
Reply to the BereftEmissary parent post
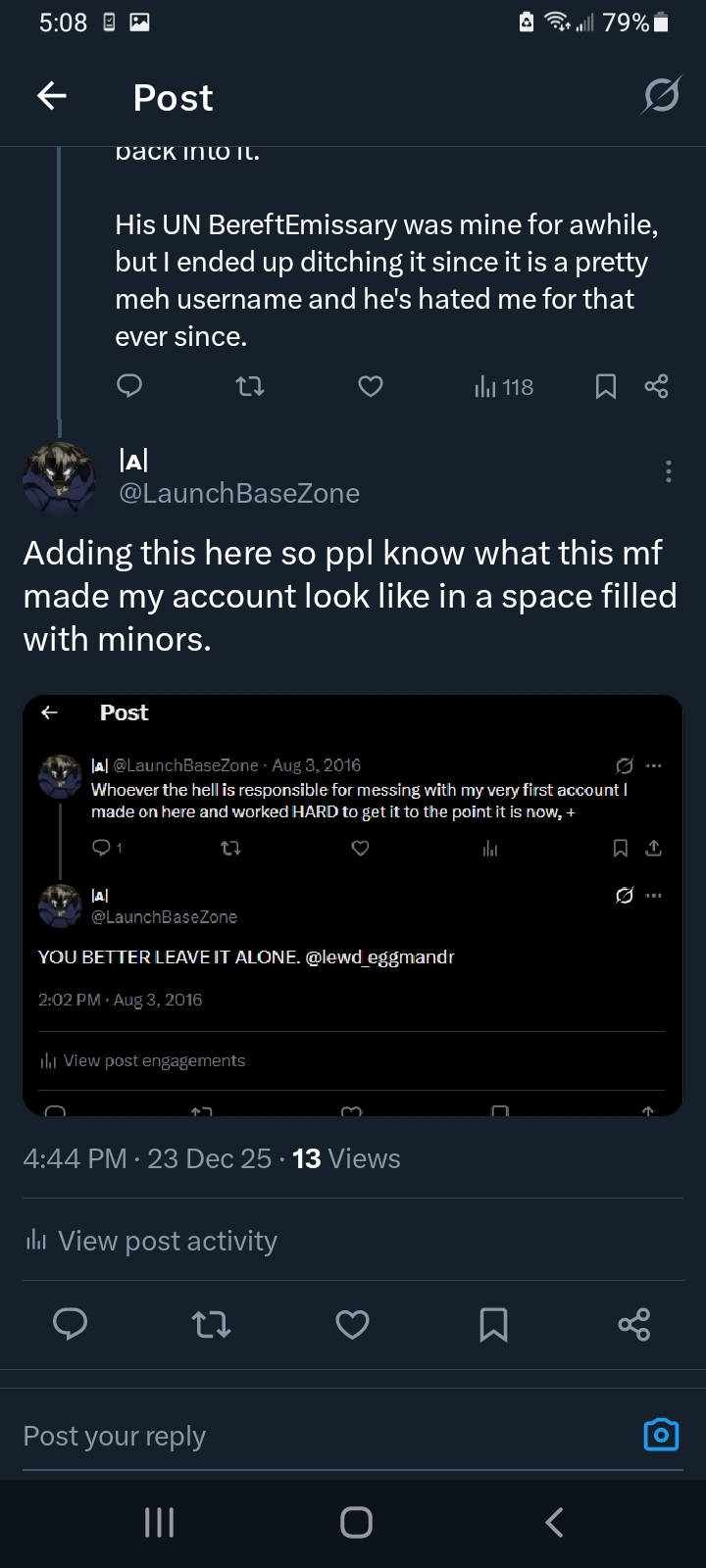[x=129, y=387]
